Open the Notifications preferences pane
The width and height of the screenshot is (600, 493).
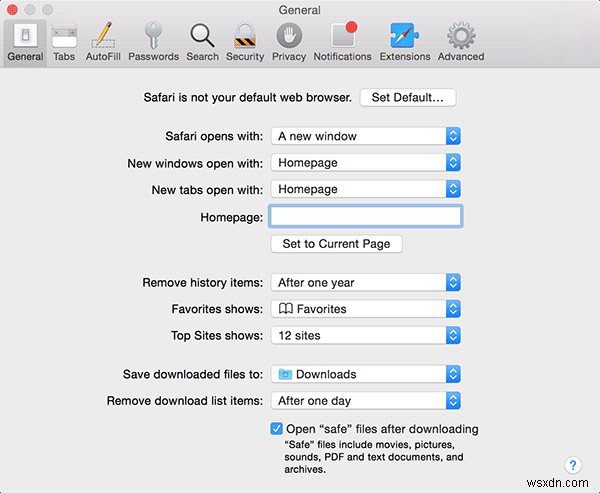point(342,42)
